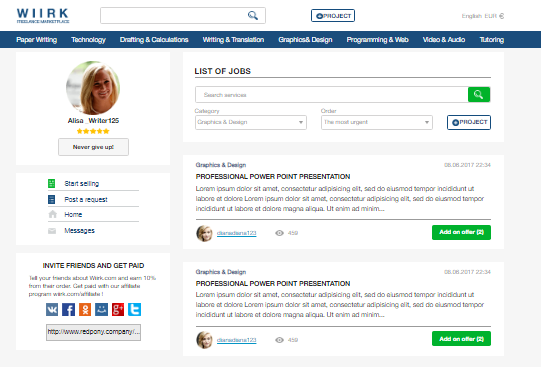The height and width of the screenshot is (367, 541).
Task: Click Add an offer (2) on first job
Action: pyautogui.click(x=461, y=232)
